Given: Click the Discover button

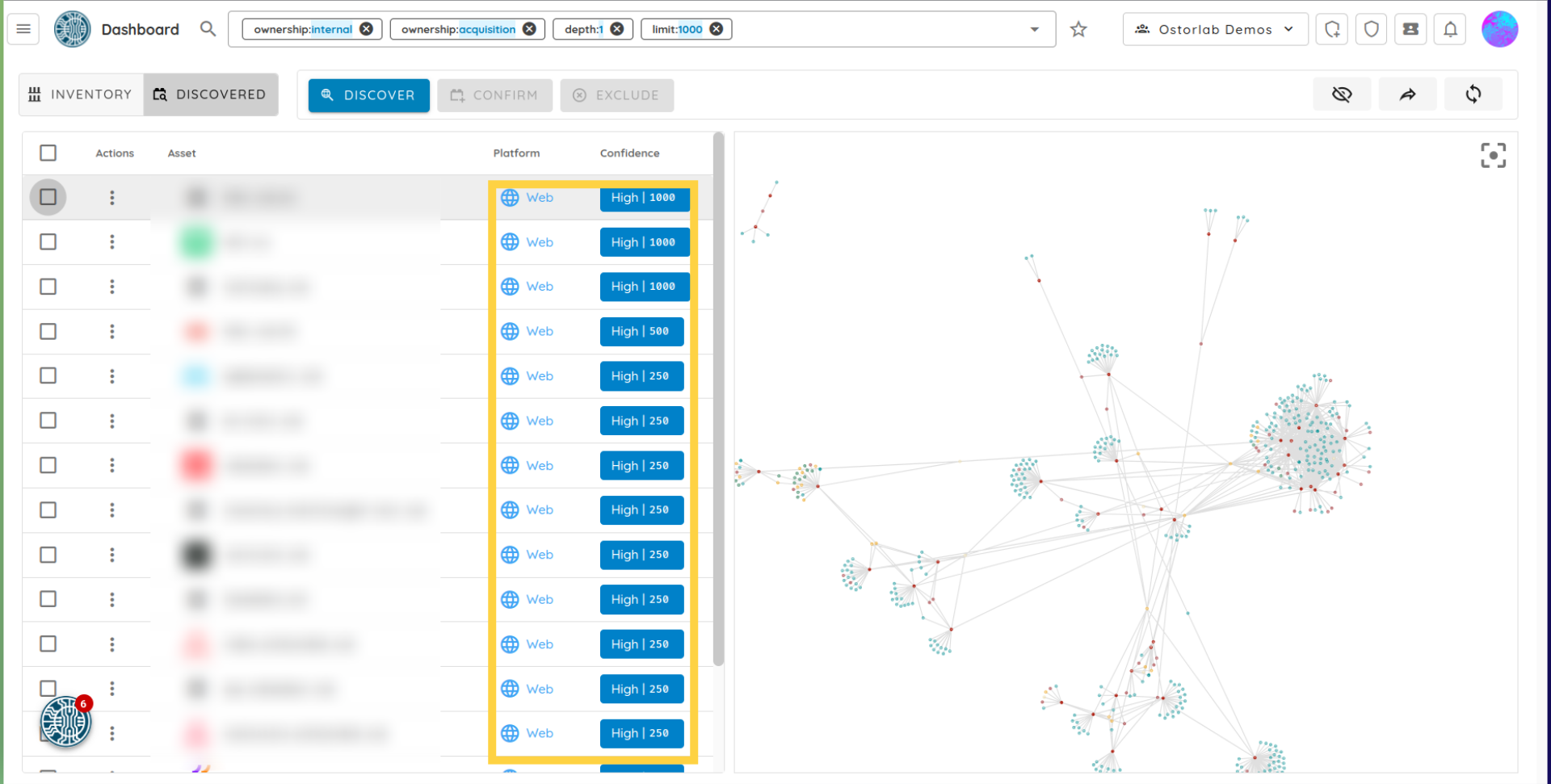Looking at the screenshot, I should pyautogui.click(x=368, y=95).
